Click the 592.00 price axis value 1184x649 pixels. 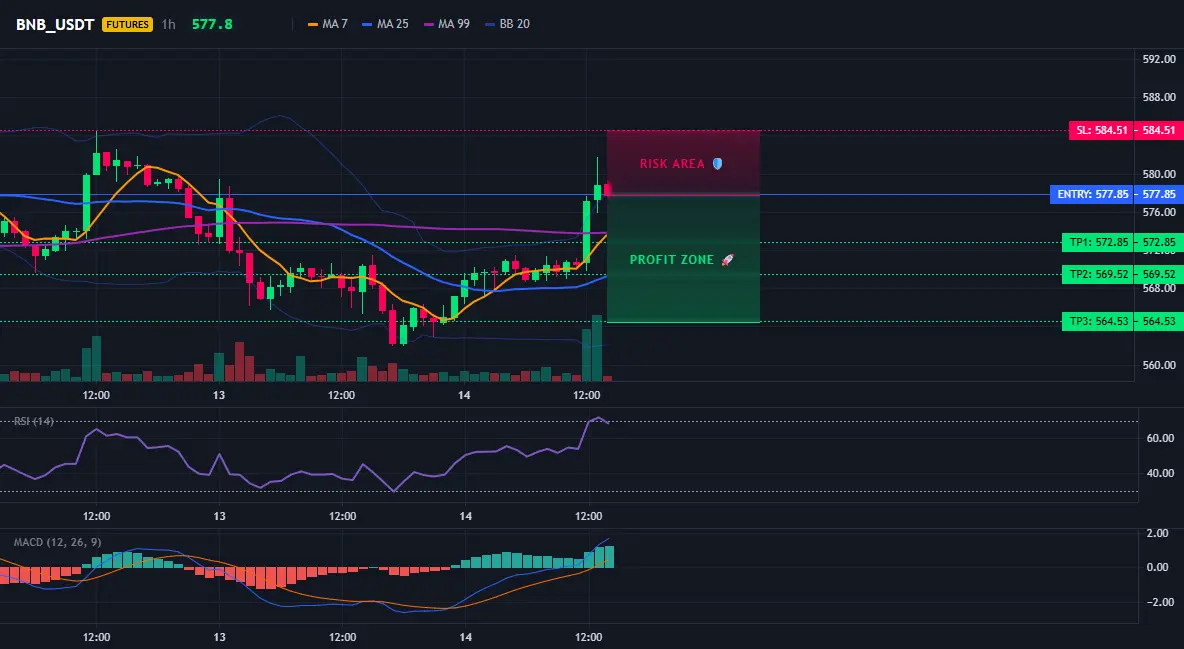[1159, 59]
